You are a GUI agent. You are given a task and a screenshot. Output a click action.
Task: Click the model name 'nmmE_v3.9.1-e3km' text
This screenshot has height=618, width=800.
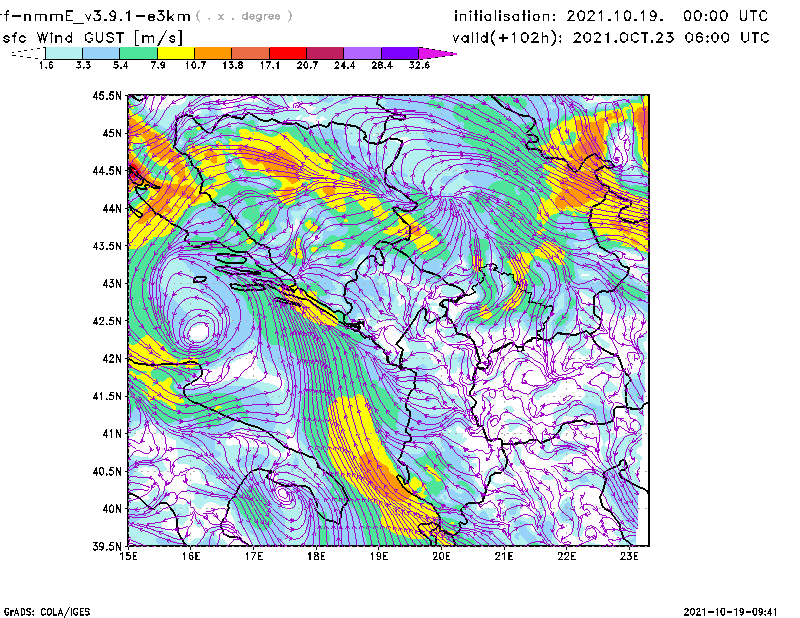[x=107, y=16]
